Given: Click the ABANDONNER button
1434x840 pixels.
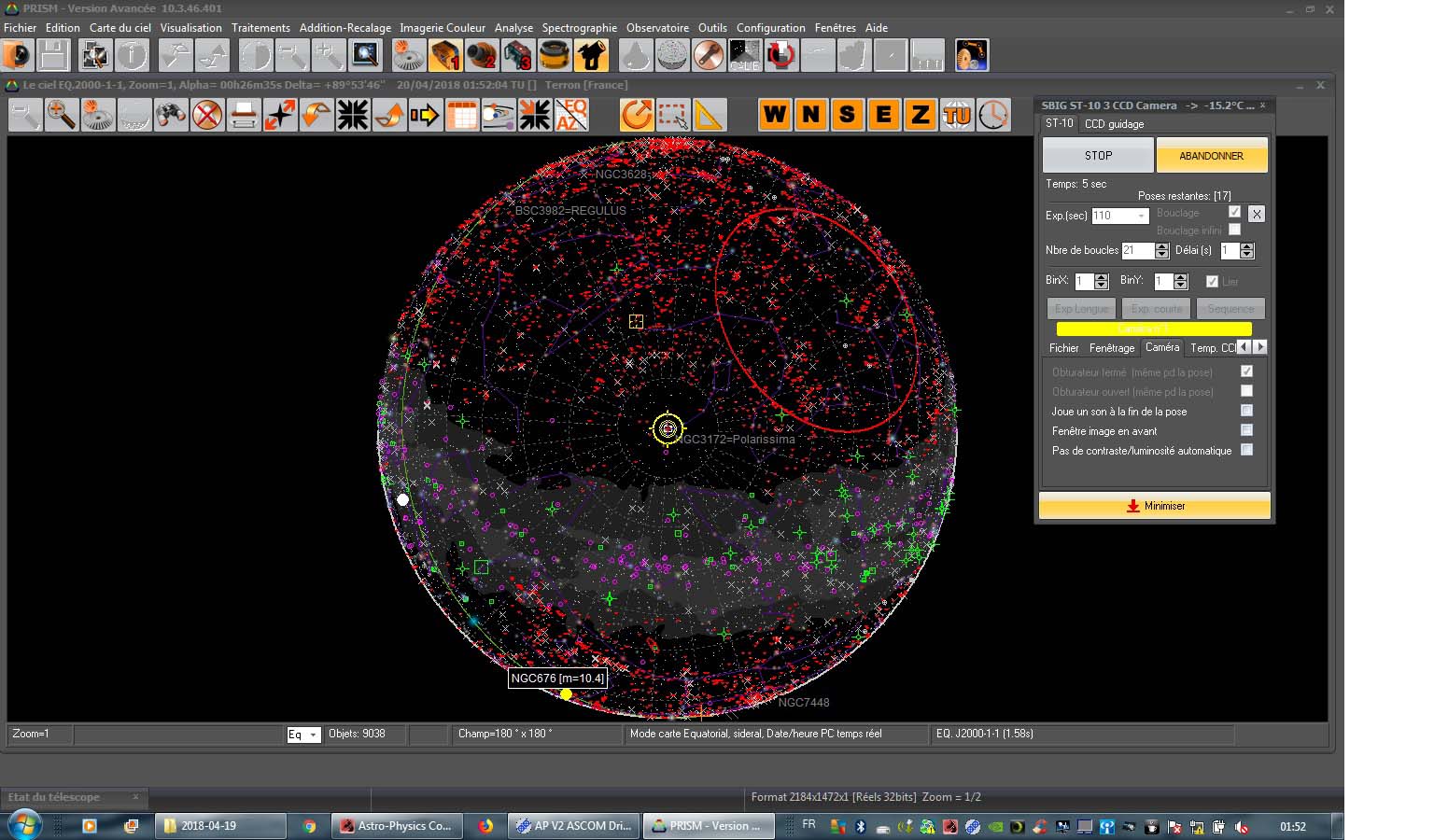Looking at the screenshot, I should pyautogui.click(x=1211, y=156).
